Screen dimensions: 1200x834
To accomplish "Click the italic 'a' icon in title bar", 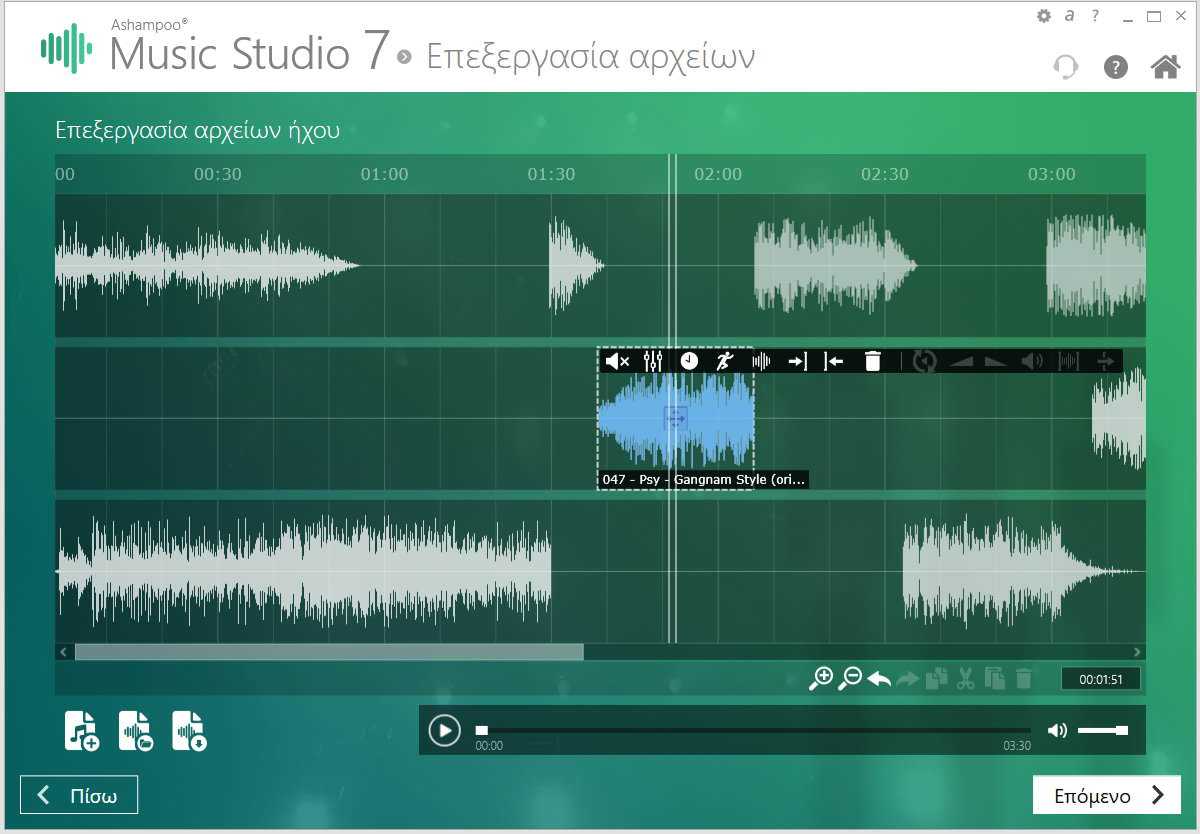I will coord(1069,16).
